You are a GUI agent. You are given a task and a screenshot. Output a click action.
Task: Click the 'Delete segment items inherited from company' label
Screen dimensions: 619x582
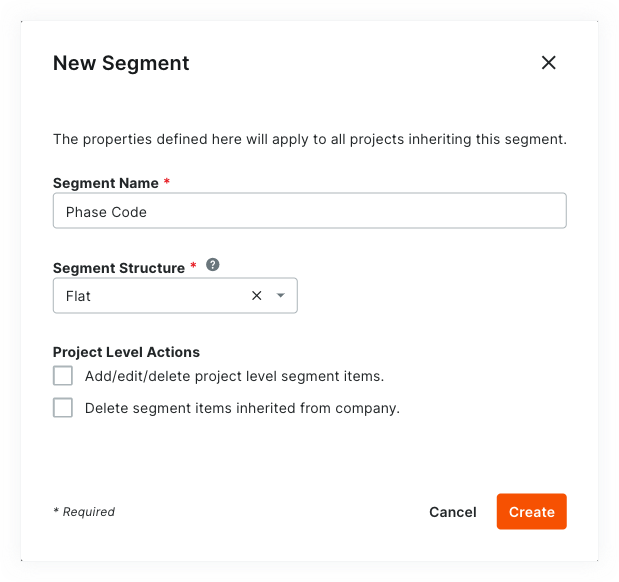click(242, 408)
